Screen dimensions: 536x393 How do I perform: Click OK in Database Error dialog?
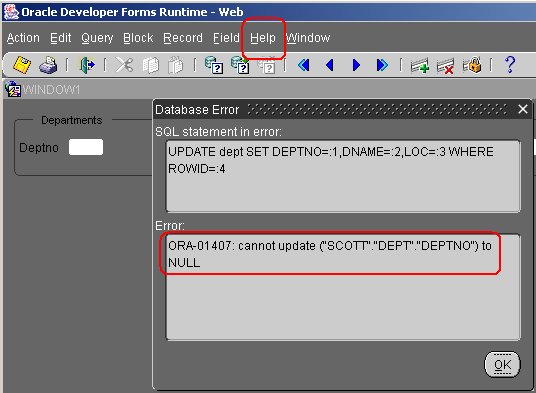tap(502, 365)
